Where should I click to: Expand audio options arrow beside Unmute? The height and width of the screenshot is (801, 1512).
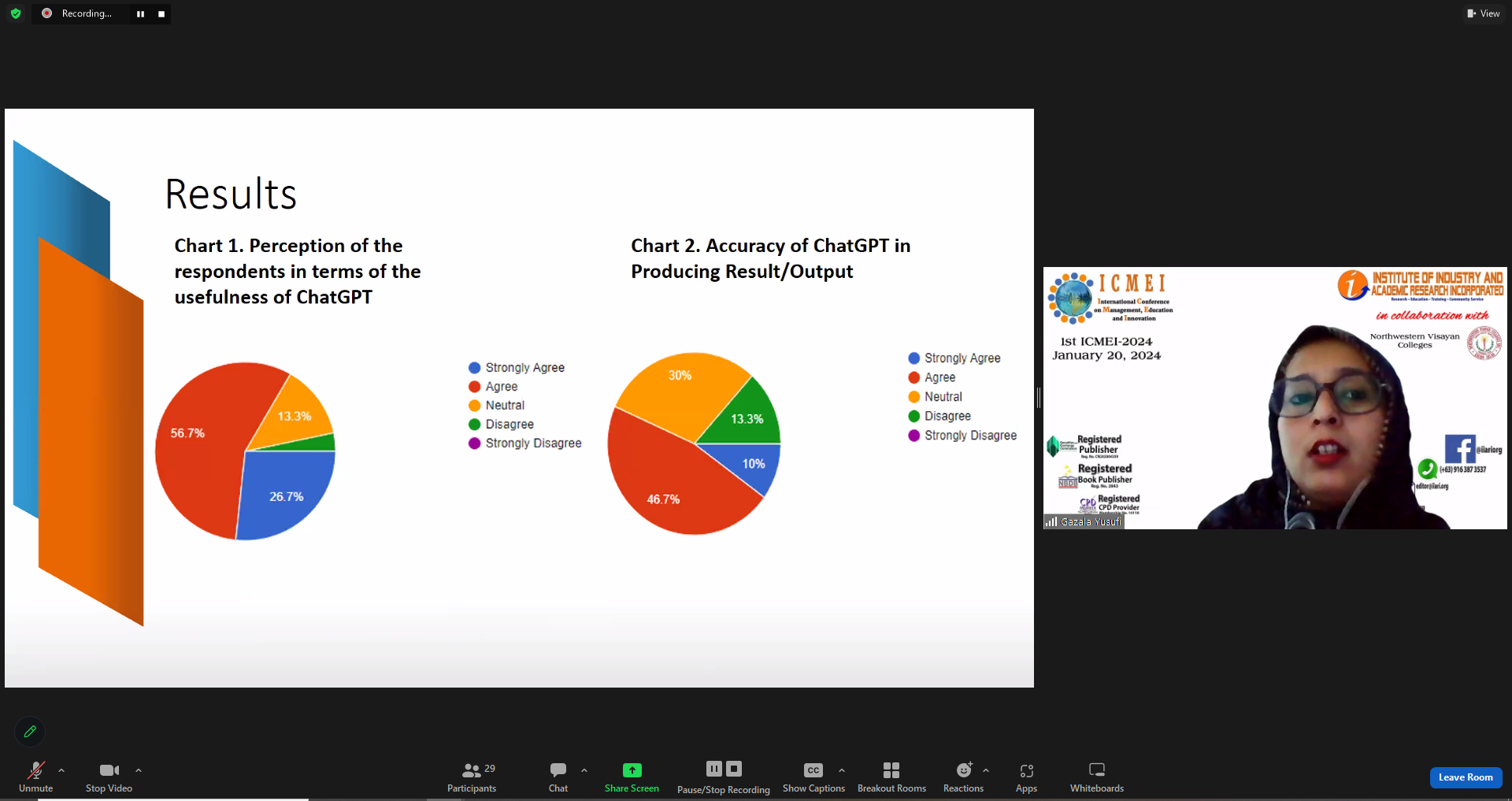61,770
